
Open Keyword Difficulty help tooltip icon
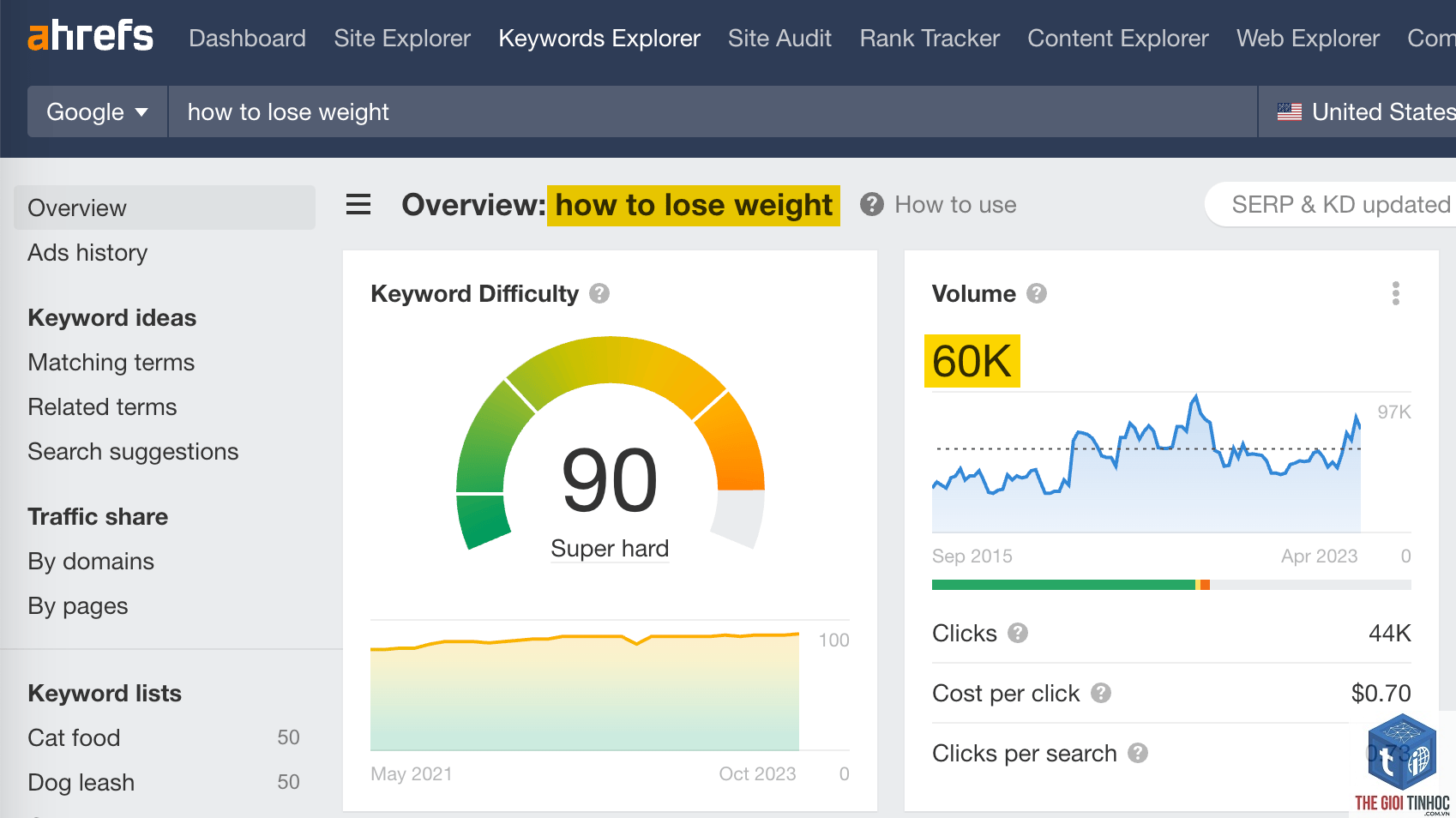pos(599,293)
